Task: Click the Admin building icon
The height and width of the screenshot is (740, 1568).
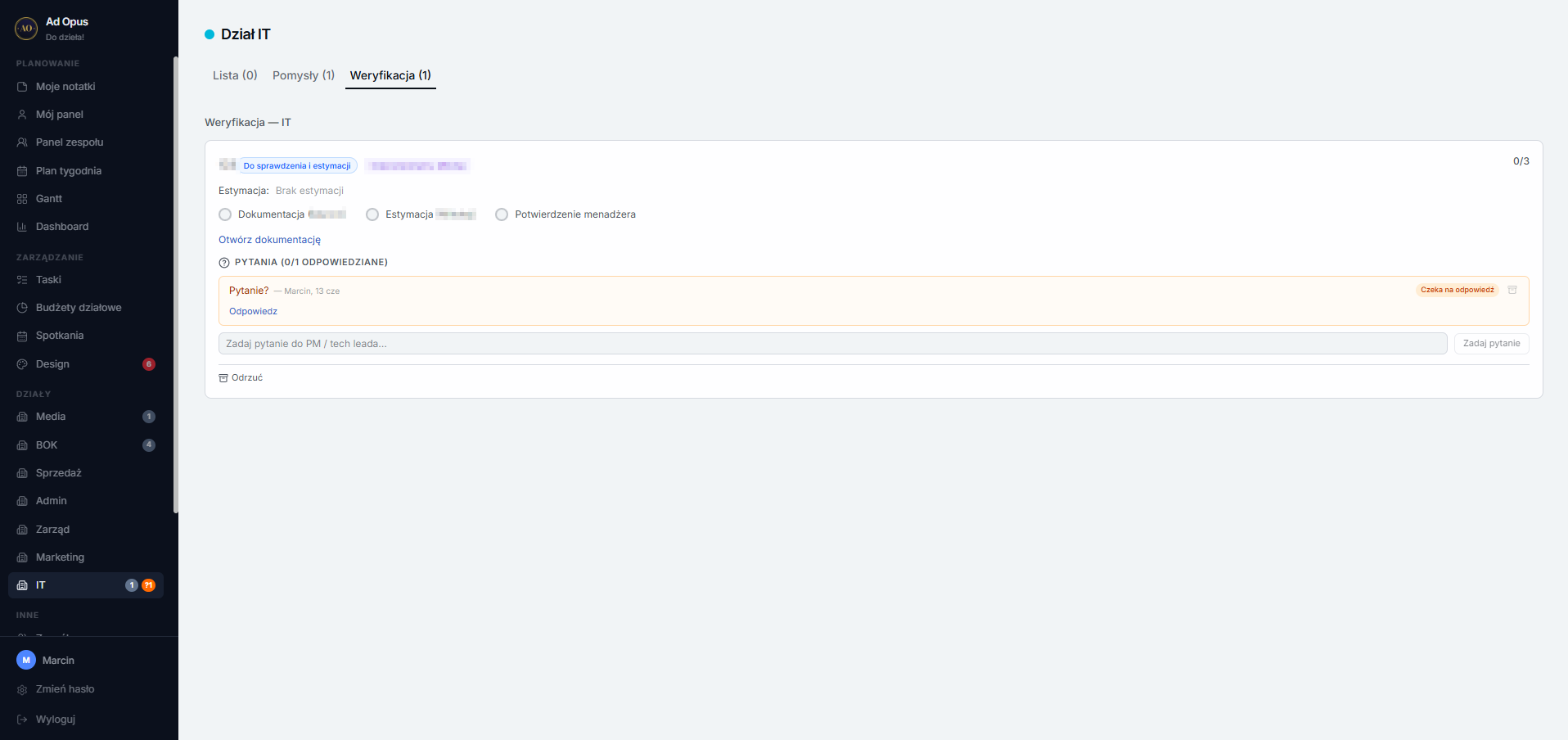Action: [x=22, y=501]
